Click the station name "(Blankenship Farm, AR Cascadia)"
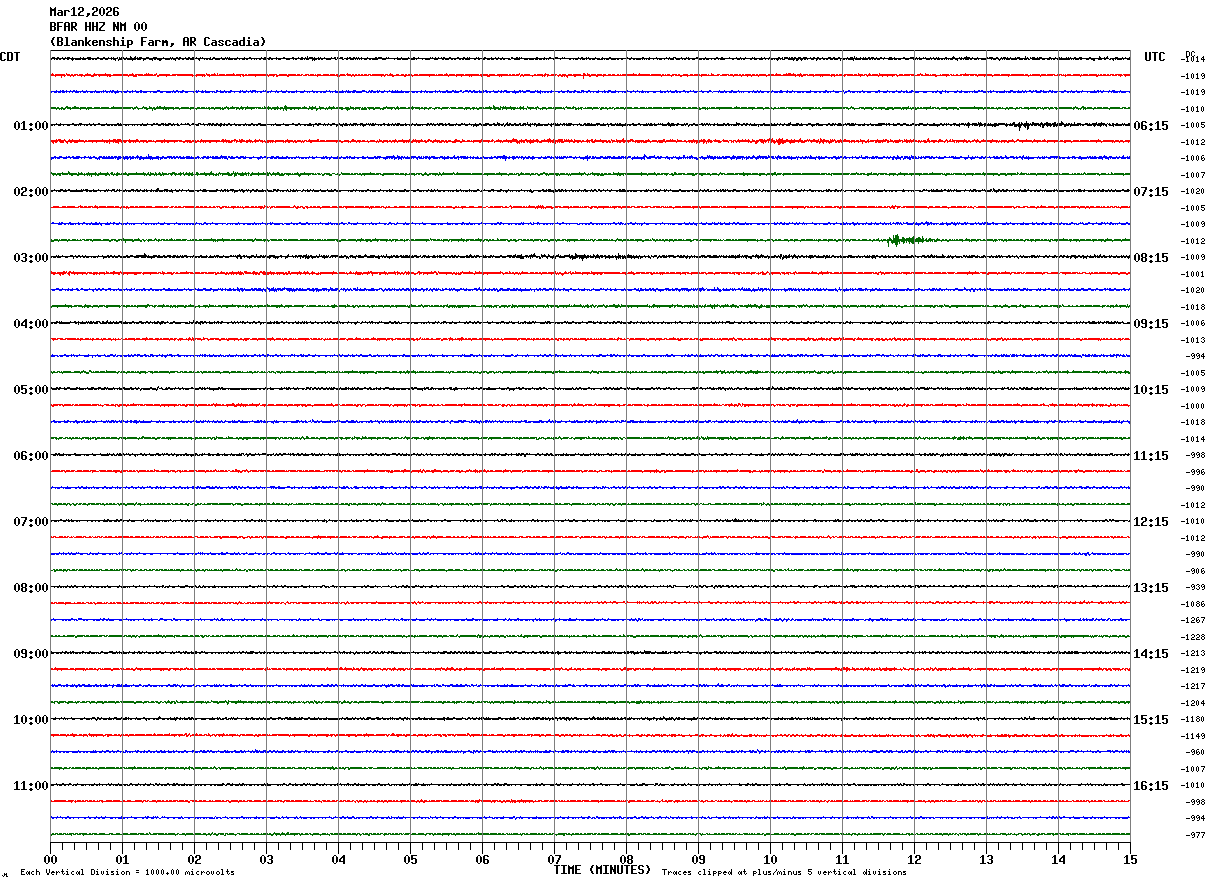Image resolution: width=1210 pixels, height=886 pixels. (x=158, y=42)
